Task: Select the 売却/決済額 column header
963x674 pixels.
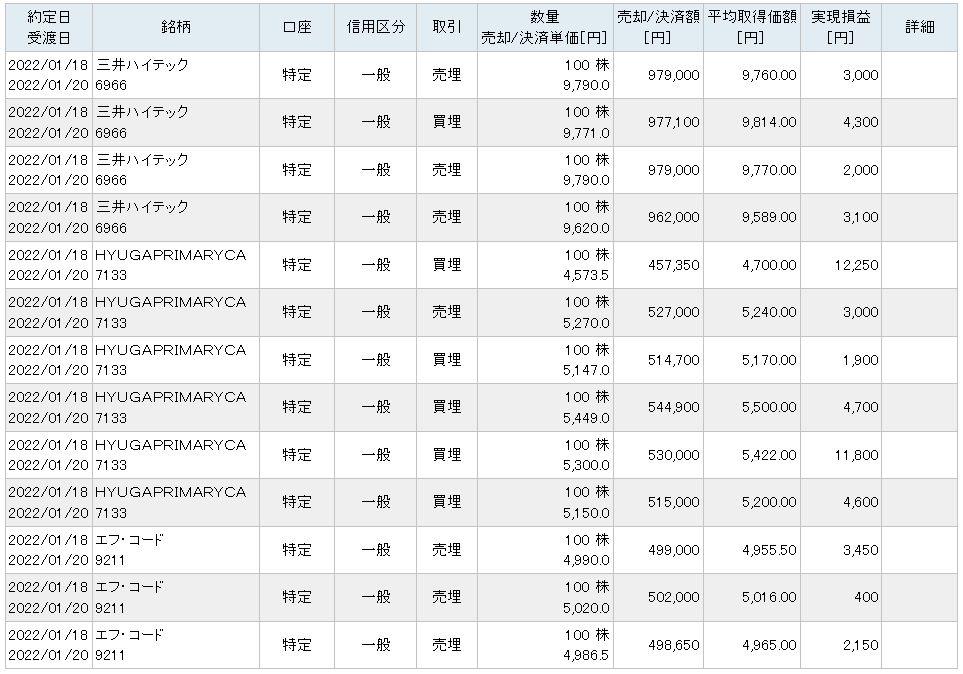Action: 658,27
